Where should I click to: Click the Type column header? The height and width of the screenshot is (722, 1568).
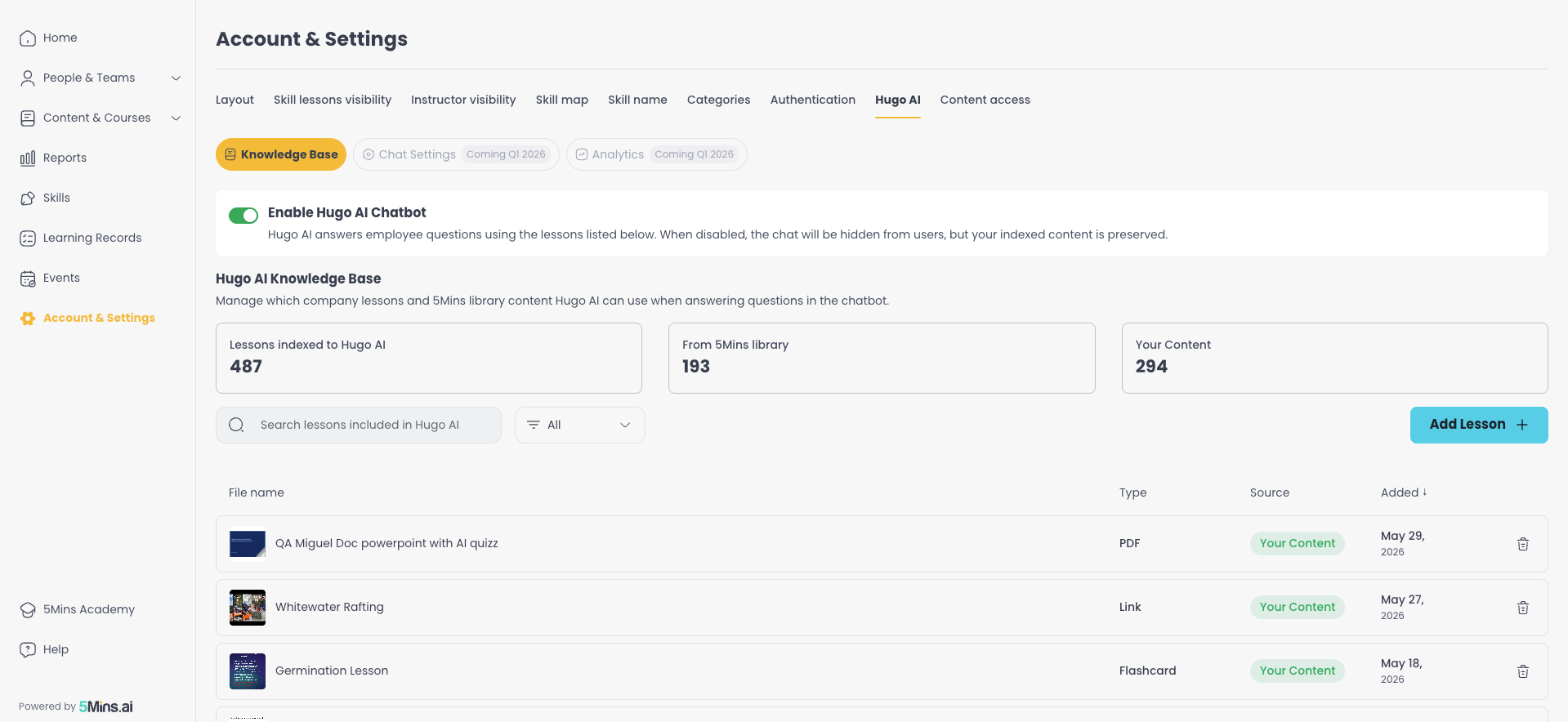coord(1133,492)
